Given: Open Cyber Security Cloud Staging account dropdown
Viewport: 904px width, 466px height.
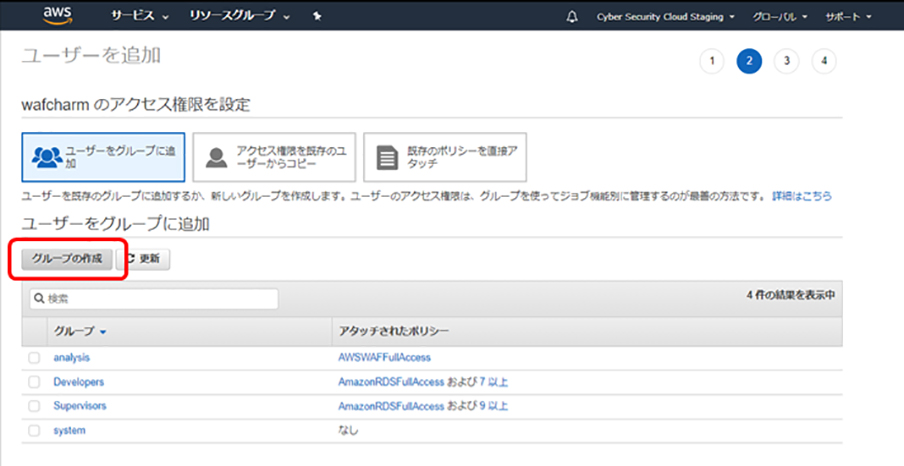Looking at the screenshot, I should [x=665, y=17].
